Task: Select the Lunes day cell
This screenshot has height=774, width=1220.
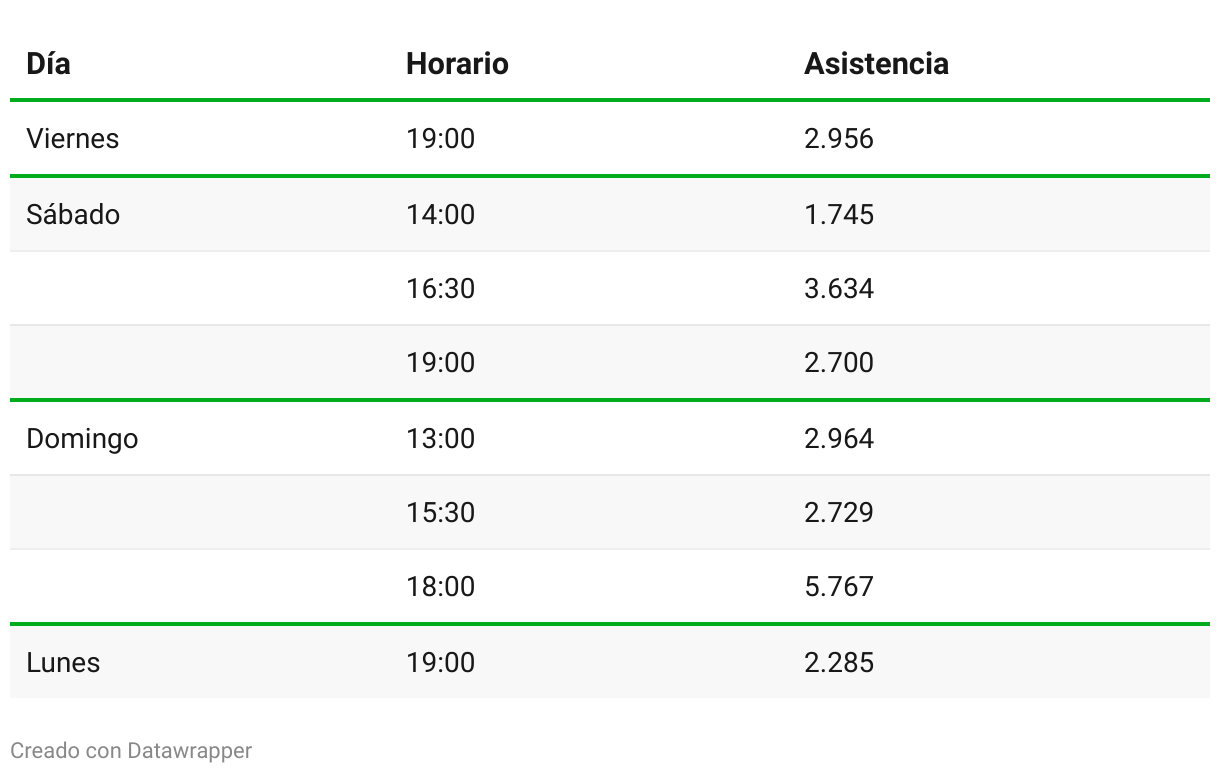Action: pos(63,662)
